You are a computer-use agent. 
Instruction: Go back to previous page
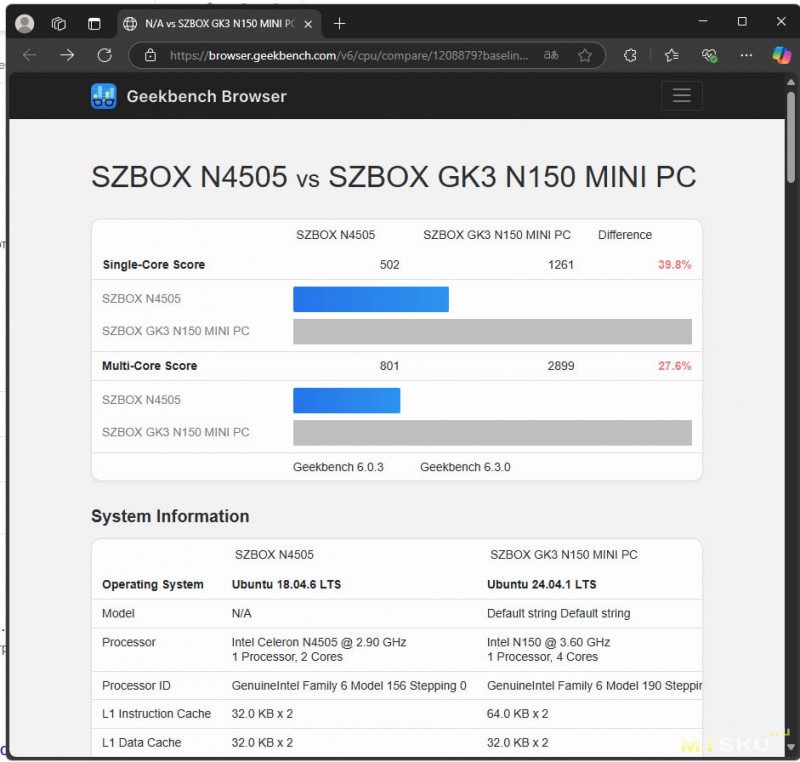(30, 55)
